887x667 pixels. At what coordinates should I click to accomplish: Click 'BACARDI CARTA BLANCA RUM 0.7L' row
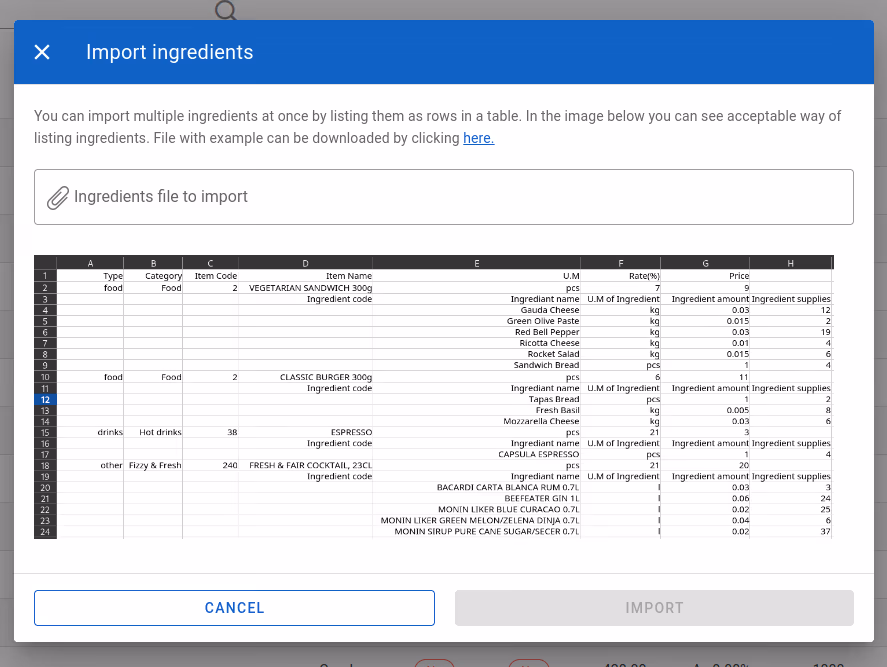tap(508, 487)
